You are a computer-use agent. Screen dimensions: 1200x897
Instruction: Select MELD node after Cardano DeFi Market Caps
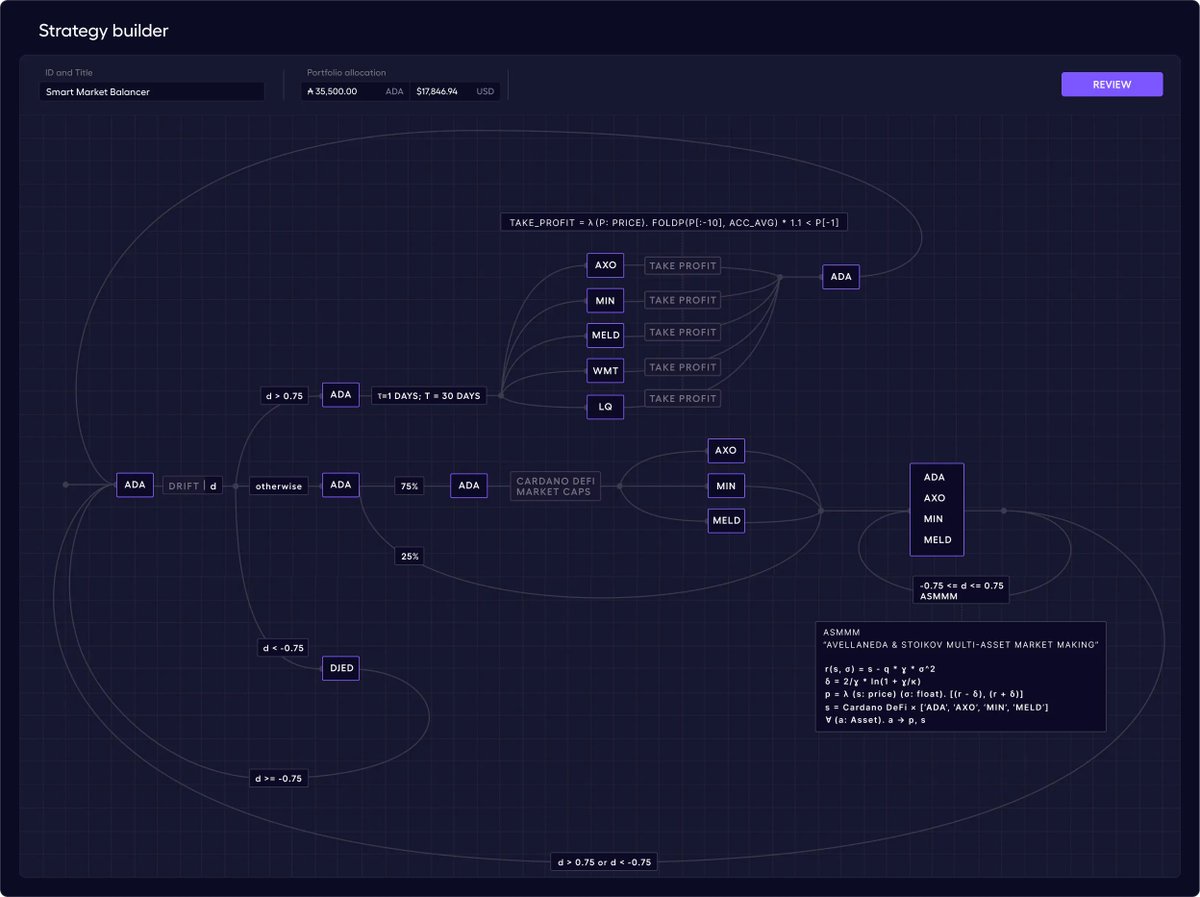tap(726, 520)
